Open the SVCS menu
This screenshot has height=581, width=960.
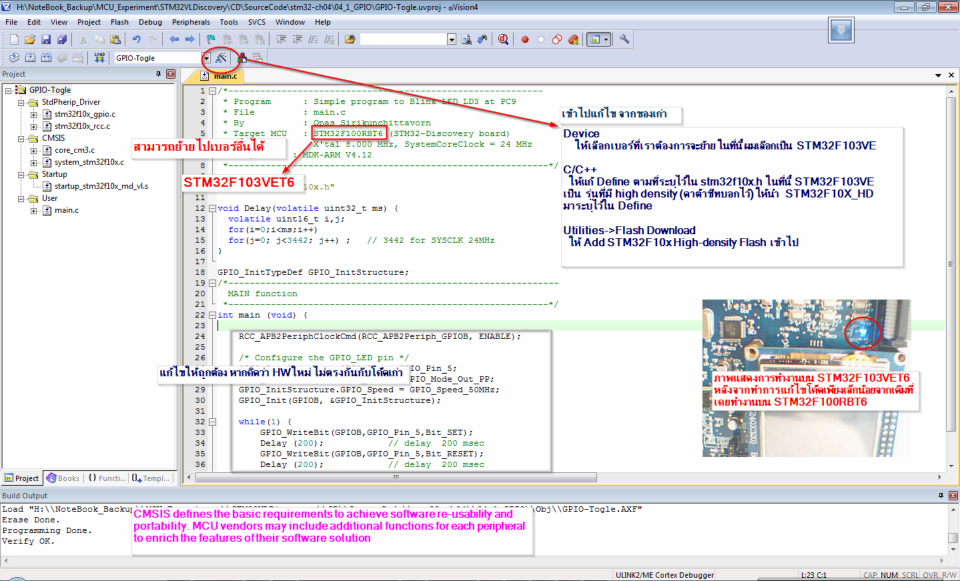point(257,22)
